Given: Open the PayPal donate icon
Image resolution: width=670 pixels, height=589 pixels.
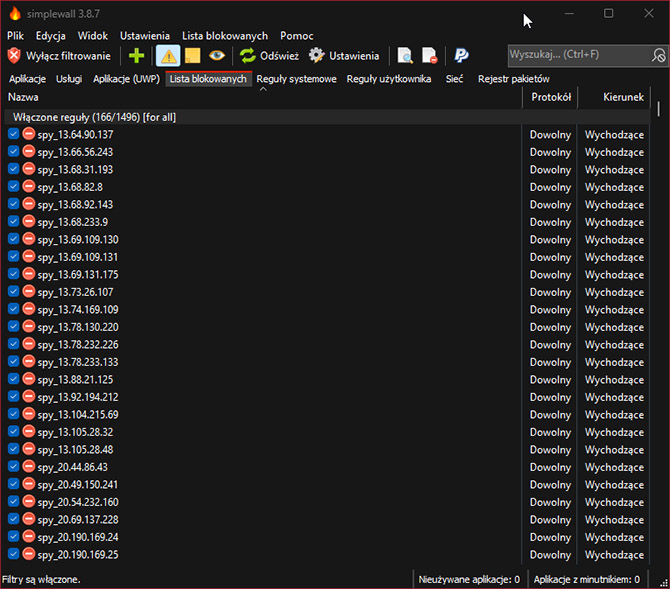Looking at the screenshot, I should pos(461,56).
